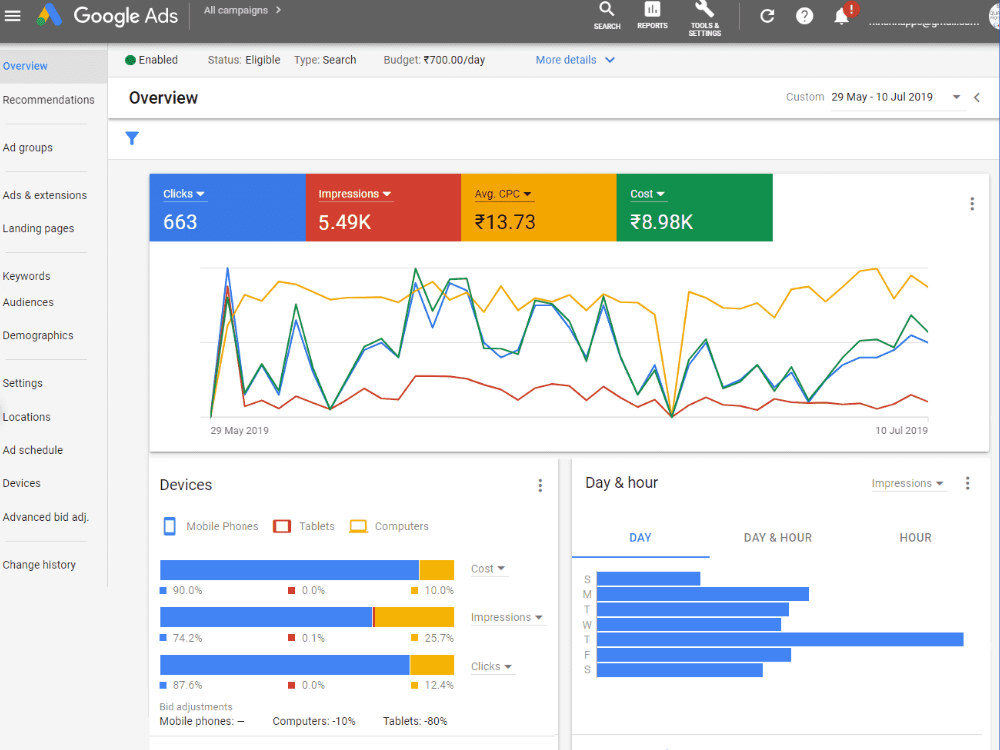Click the Tablets: -80% bid adjustment
The image size is (1000, 750).
coord(415,721)
